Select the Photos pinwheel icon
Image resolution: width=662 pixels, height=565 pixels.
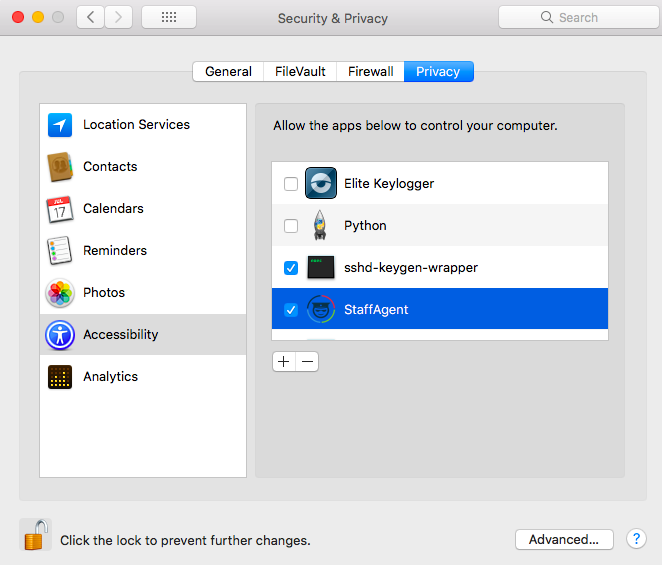[60, 293]
